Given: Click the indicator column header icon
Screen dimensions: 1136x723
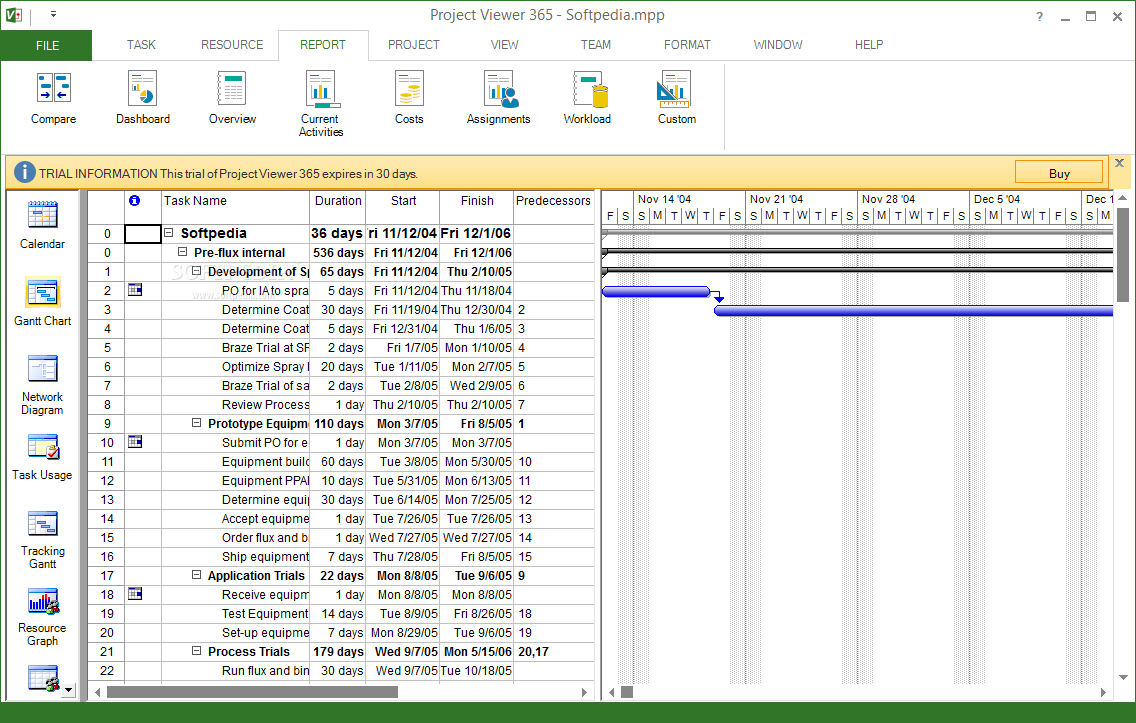Looking at the screenshot, I should (x=134, y=201).
